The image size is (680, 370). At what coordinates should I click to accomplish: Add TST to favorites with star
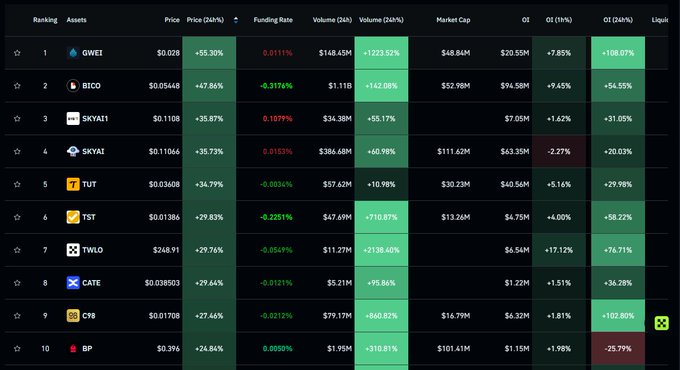pos(17,217)
